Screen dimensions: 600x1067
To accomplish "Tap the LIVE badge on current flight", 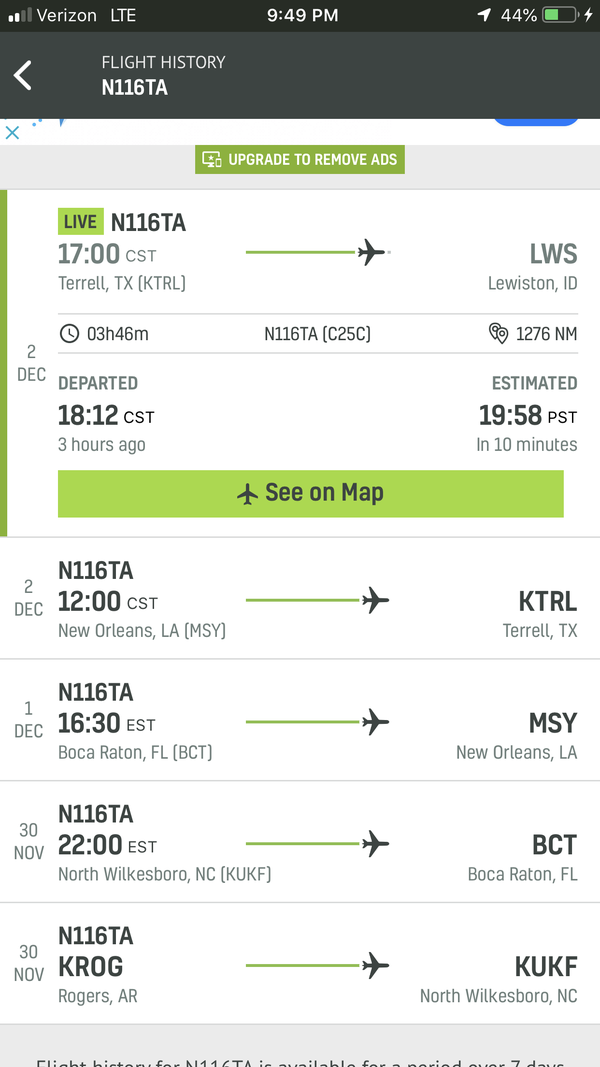I will pos(80,222).
